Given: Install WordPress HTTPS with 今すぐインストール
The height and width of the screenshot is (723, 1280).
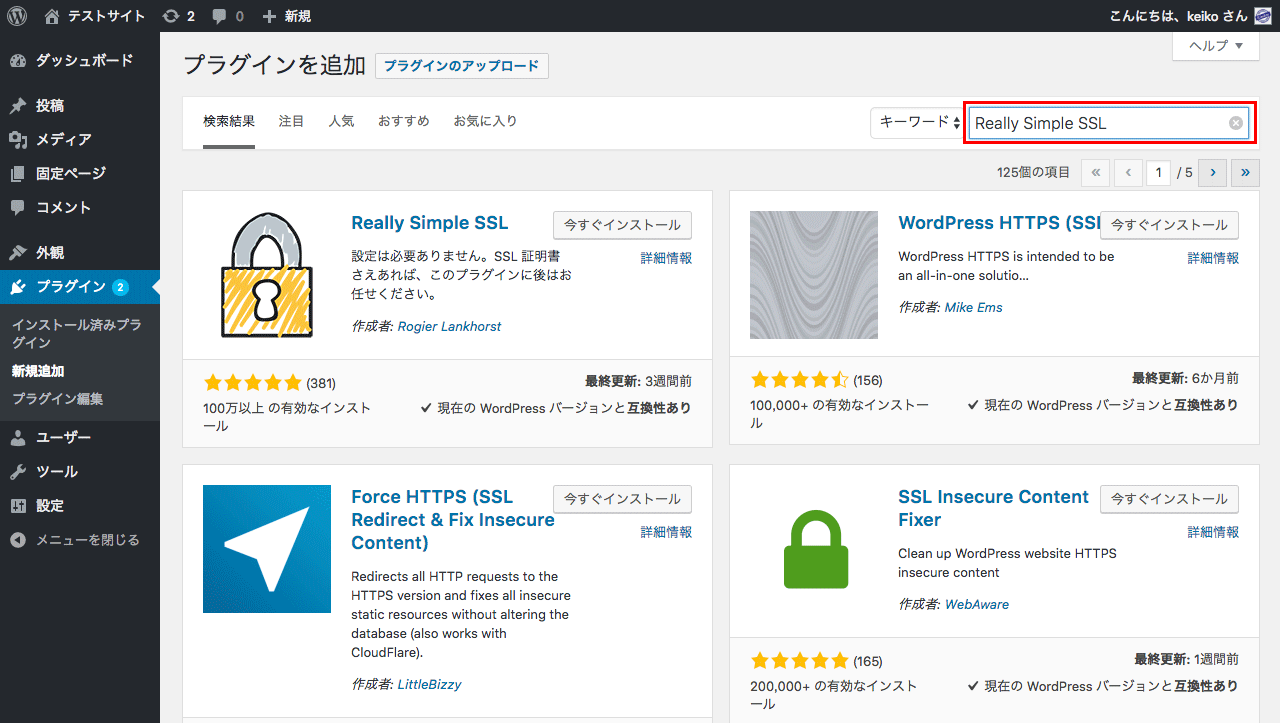Looking at the screenshot, I should (1169, 225).
